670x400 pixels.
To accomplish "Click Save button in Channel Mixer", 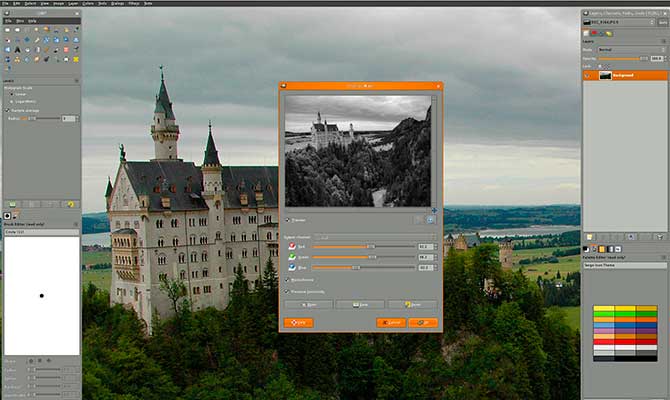I will (360, 305).
